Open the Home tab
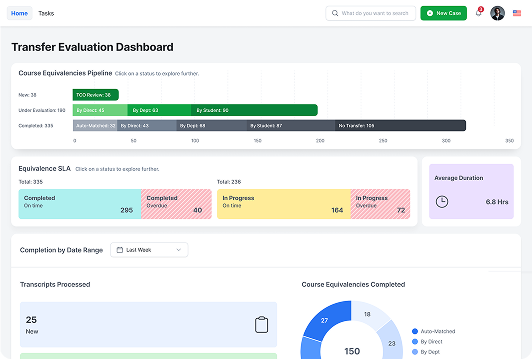 coord(19,13)
